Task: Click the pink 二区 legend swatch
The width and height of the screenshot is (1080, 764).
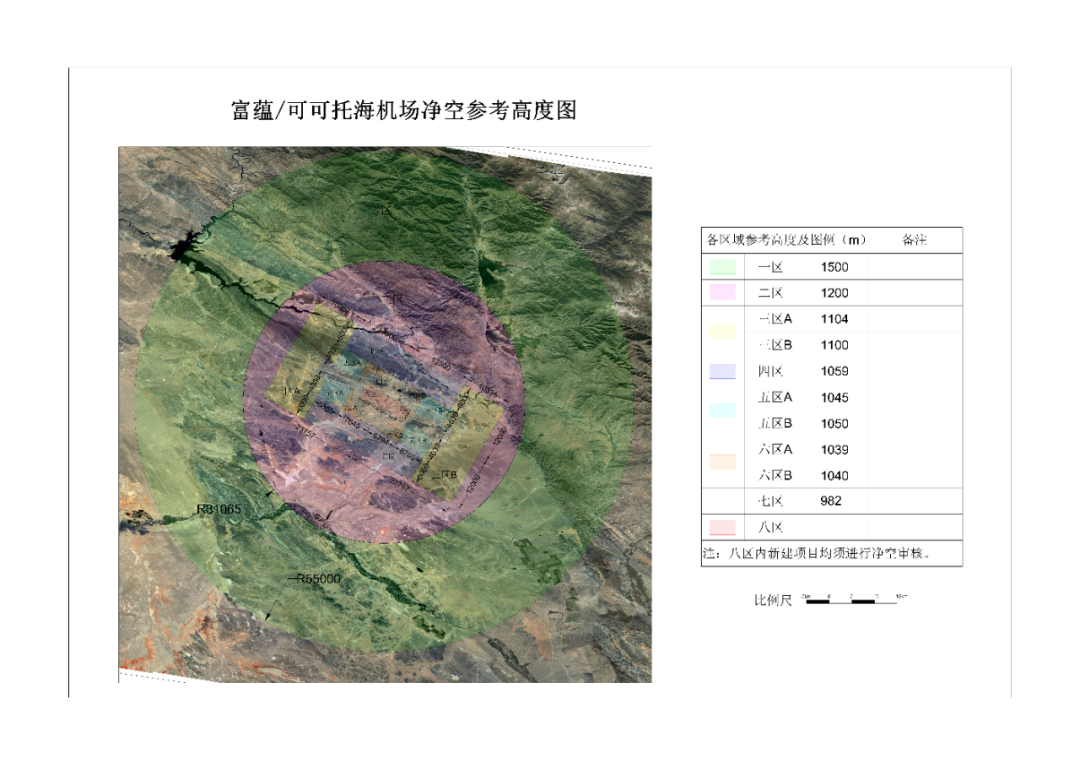Action: (x=721, y=293)
